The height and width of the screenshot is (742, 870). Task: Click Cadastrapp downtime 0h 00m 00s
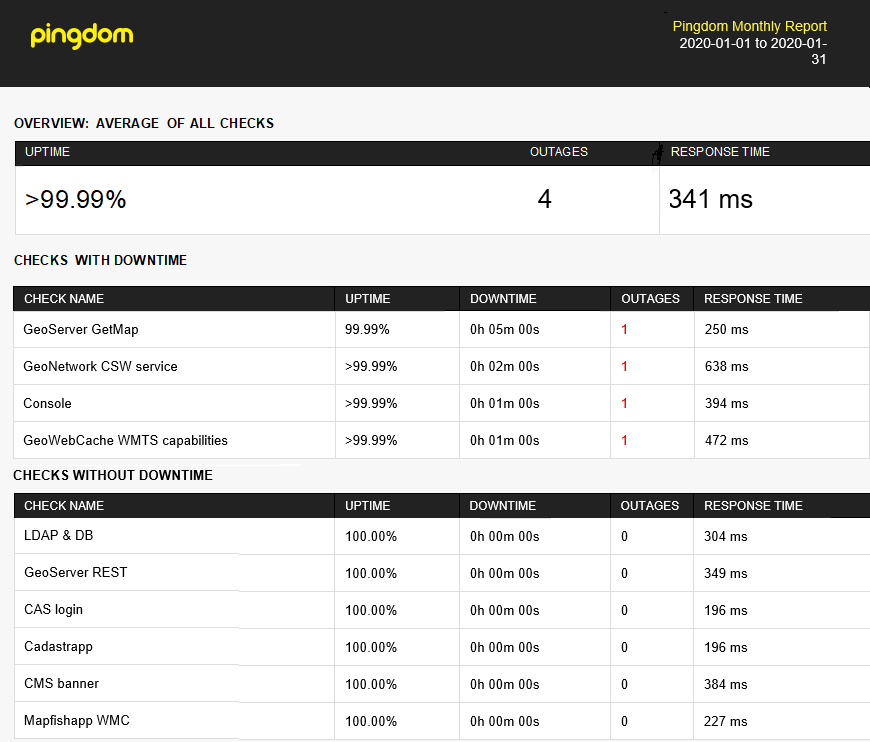505,647
